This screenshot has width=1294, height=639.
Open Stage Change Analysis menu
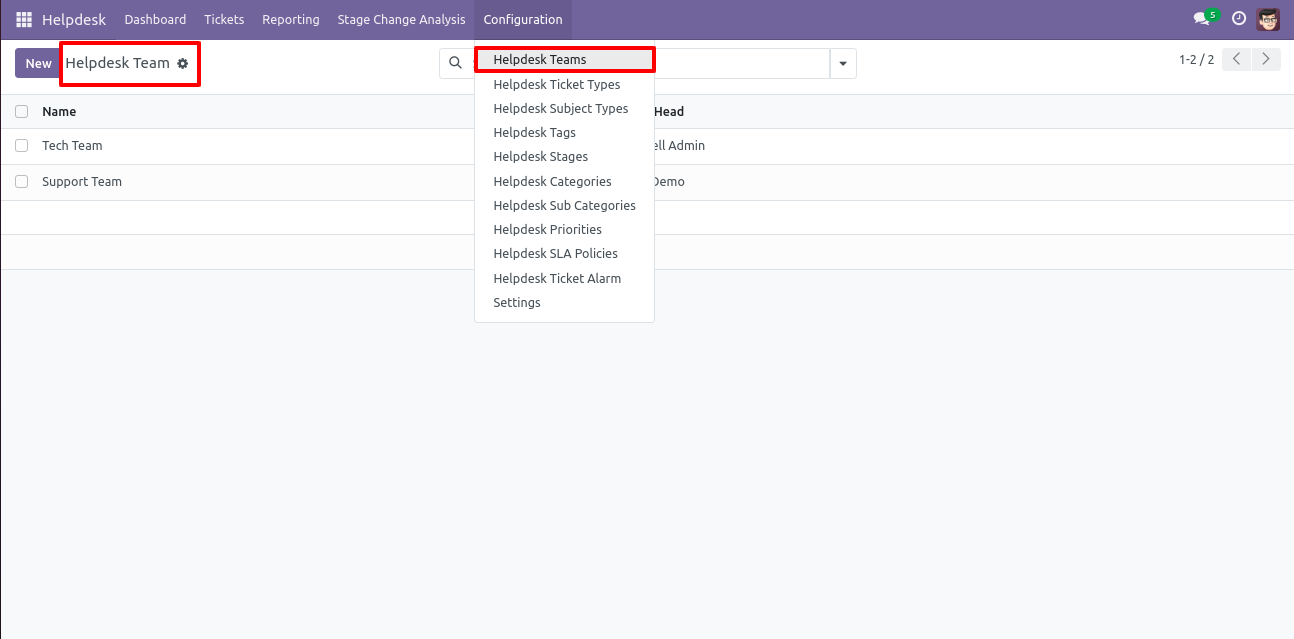coord(401,20)
